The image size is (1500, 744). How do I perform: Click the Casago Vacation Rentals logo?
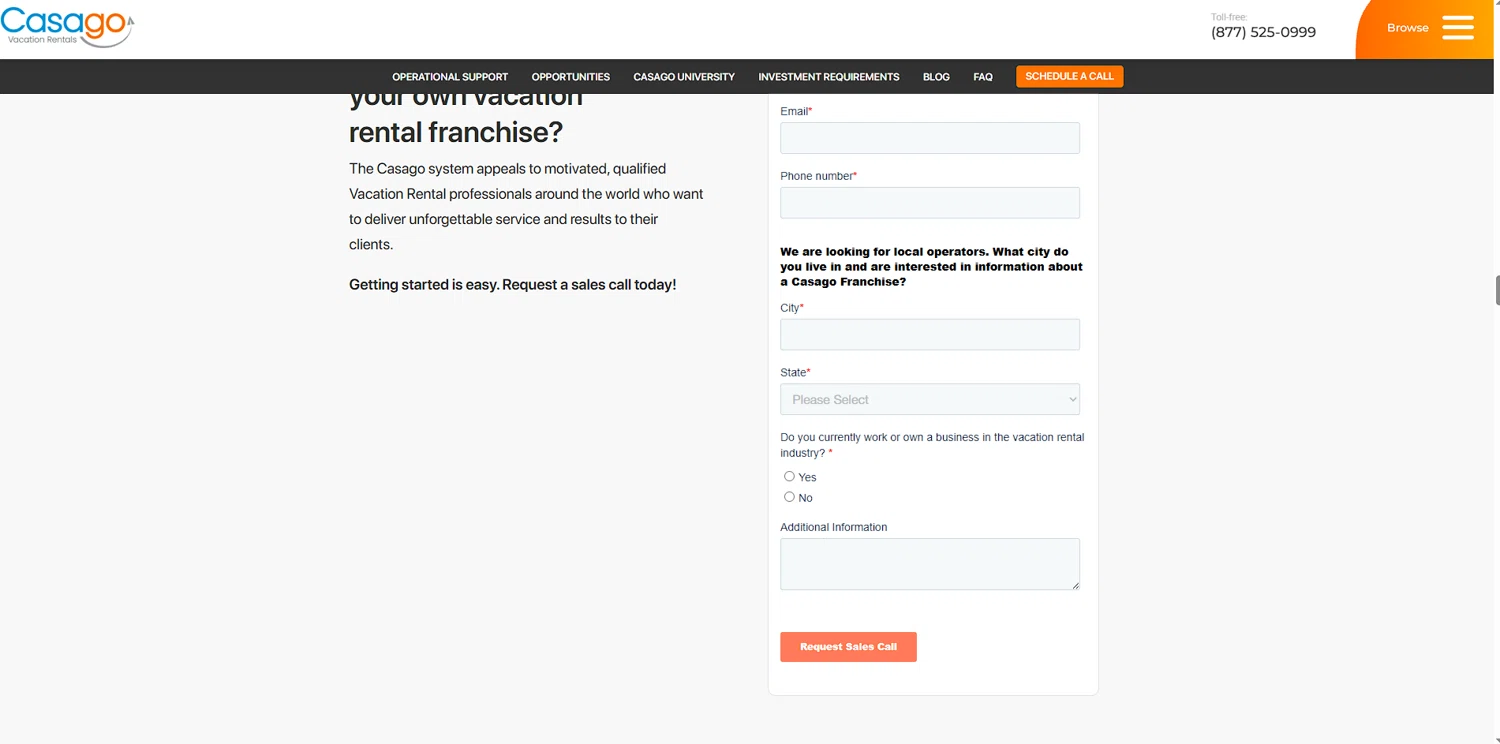67,27
